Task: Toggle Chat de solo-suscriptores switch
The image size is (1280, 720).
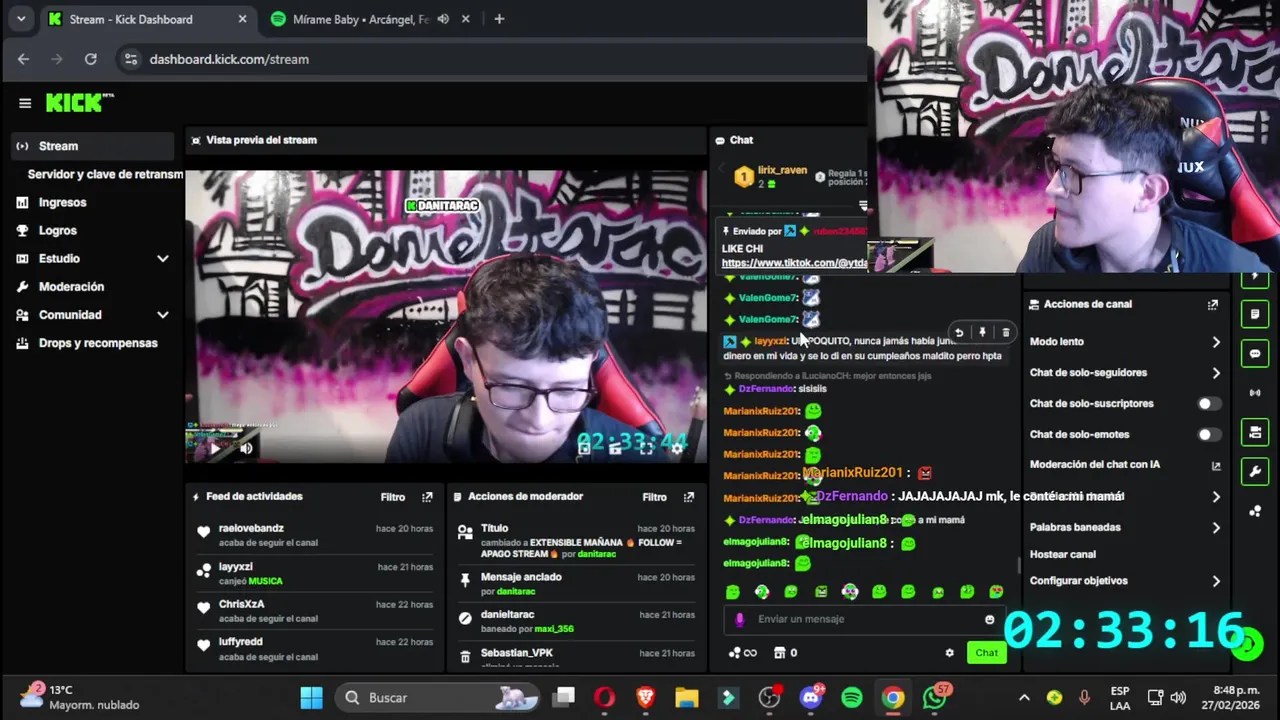Action: [1209, 404]
